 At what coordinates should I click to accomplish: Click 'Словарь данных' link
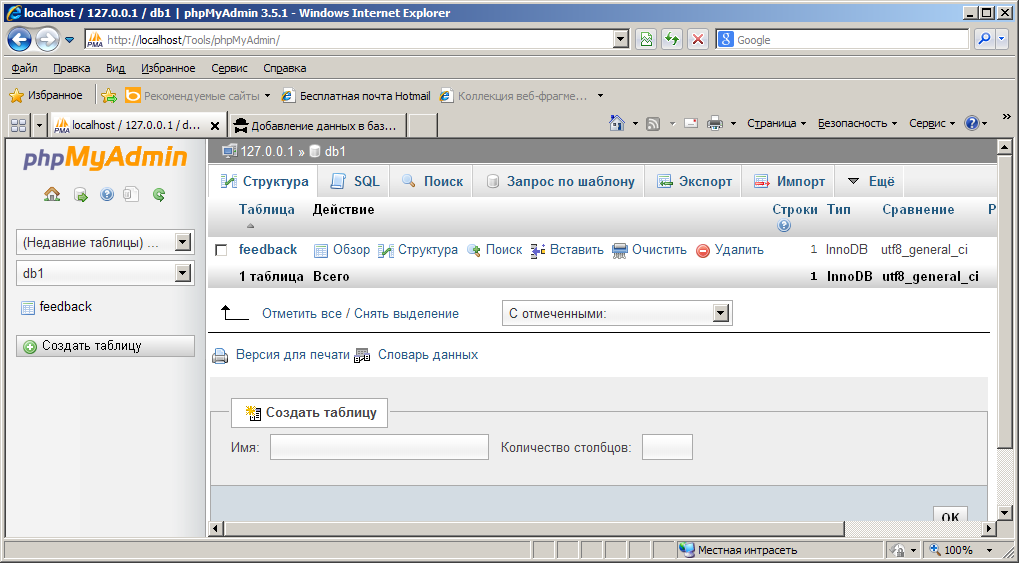(x=428, y=355)
